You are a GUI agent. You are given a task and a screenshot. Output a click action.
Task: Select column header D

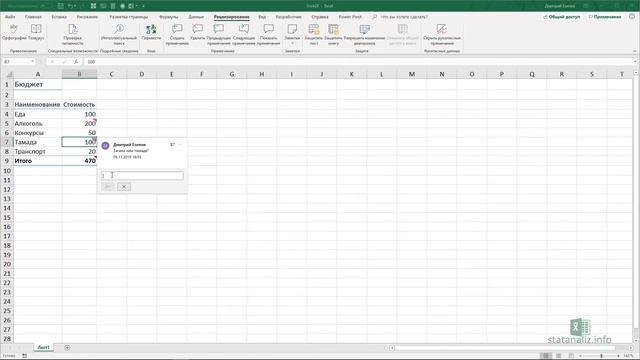142,74
